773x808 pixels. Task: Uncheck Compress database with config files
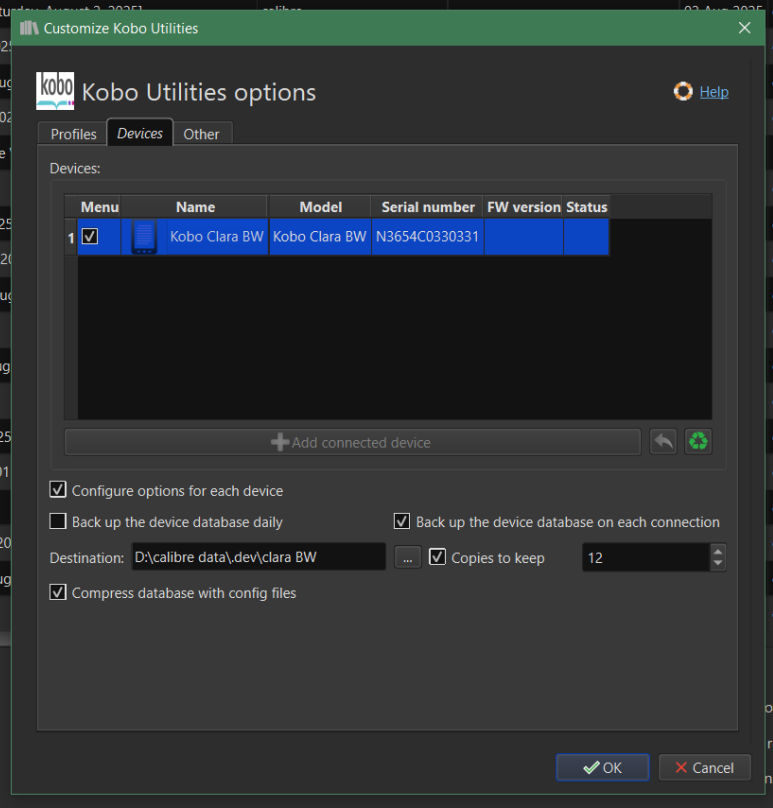[59, 593]
